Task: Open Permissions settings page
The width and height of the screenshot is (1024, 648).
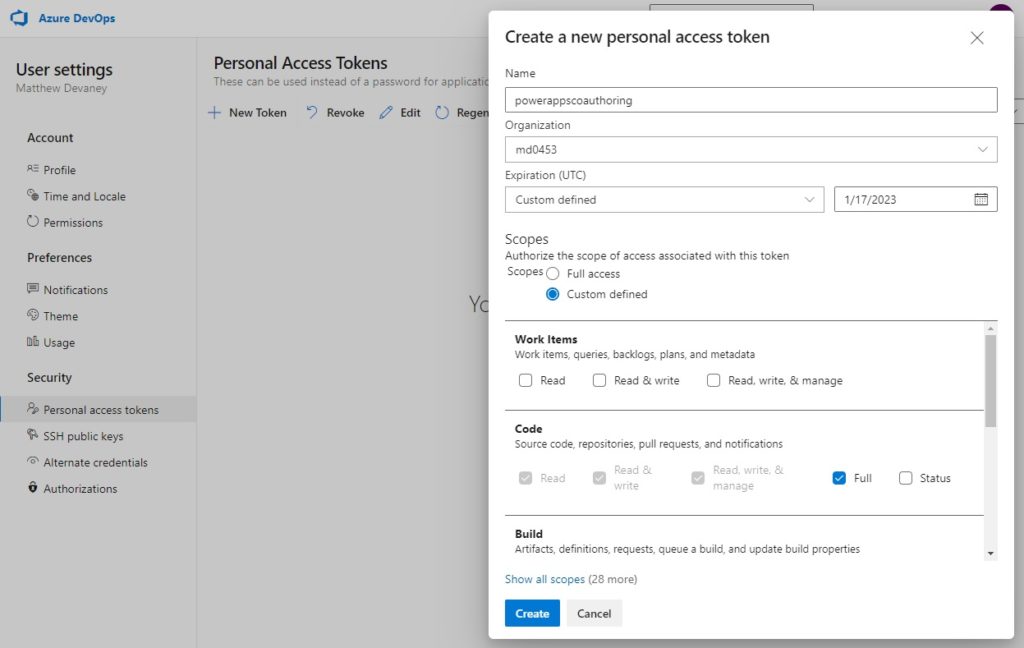Action: (x=73, y=223)
